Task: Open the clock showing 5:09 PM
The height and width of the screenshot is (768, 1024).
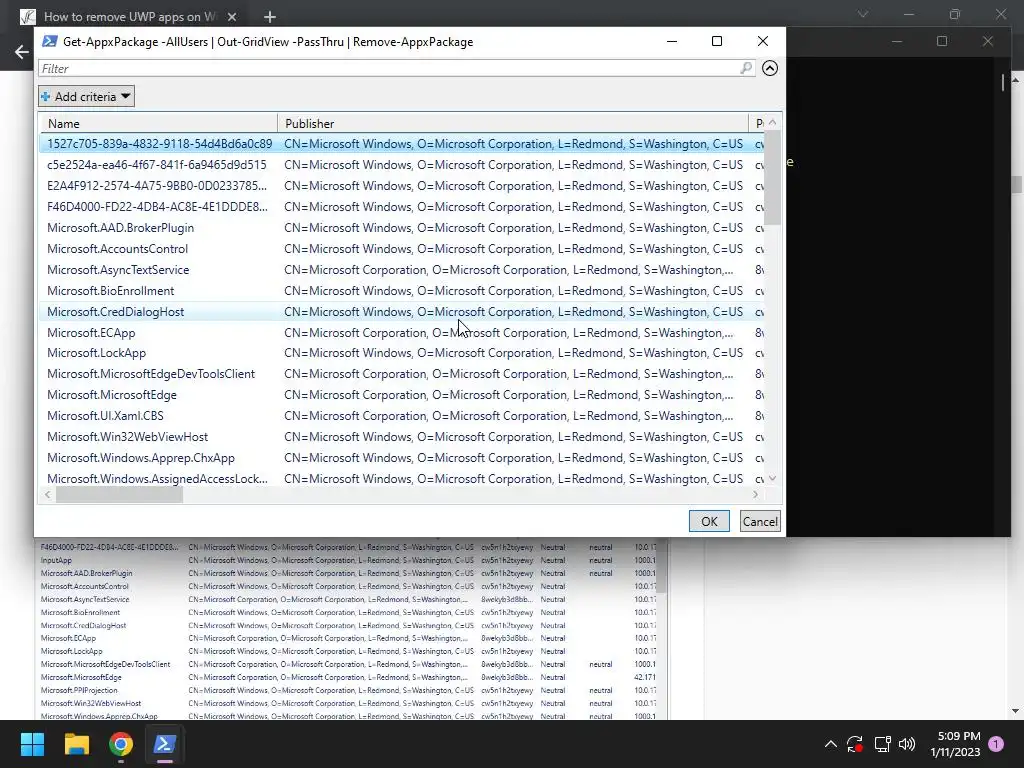Action: 955,744
